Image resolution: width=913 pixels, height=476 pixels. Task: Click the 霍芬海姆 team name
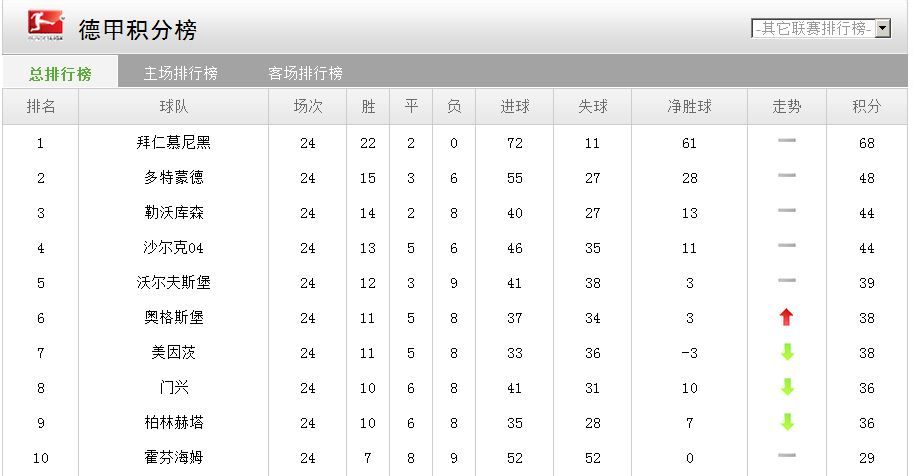click(174, 458)
